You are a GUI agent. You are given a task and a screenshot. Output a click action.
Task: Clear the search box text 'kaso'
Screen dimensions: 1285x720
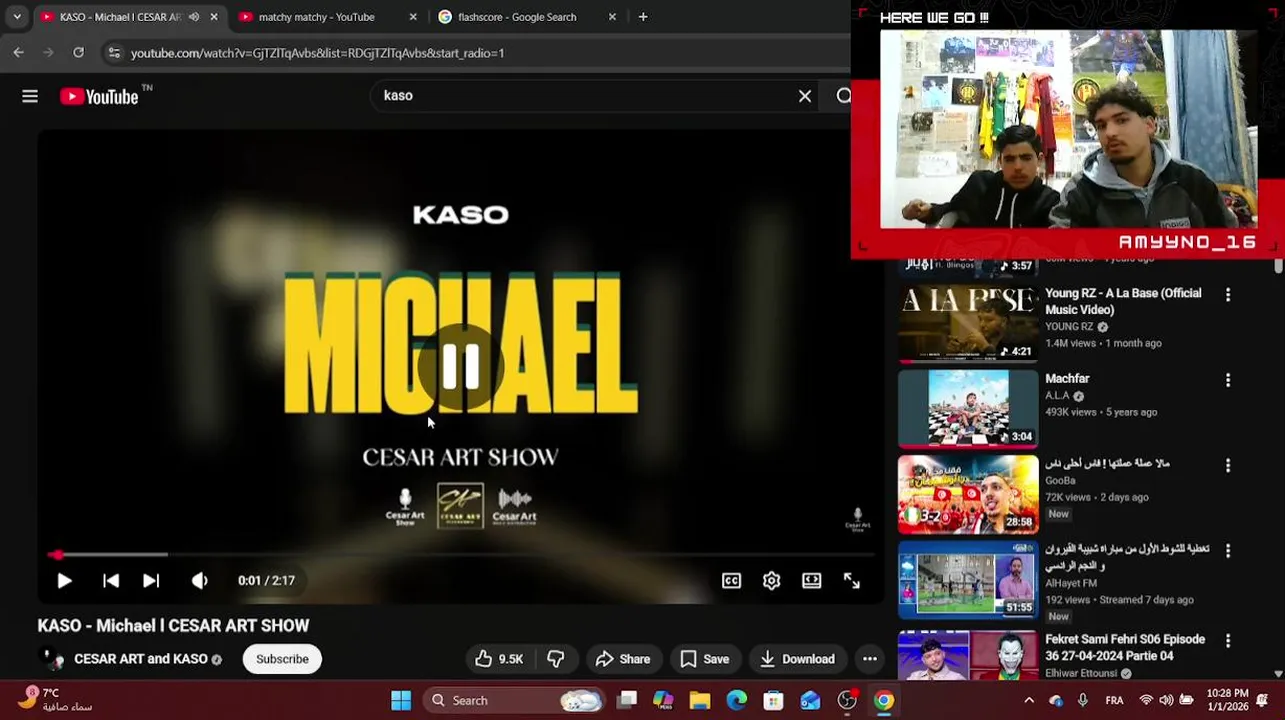805,96
